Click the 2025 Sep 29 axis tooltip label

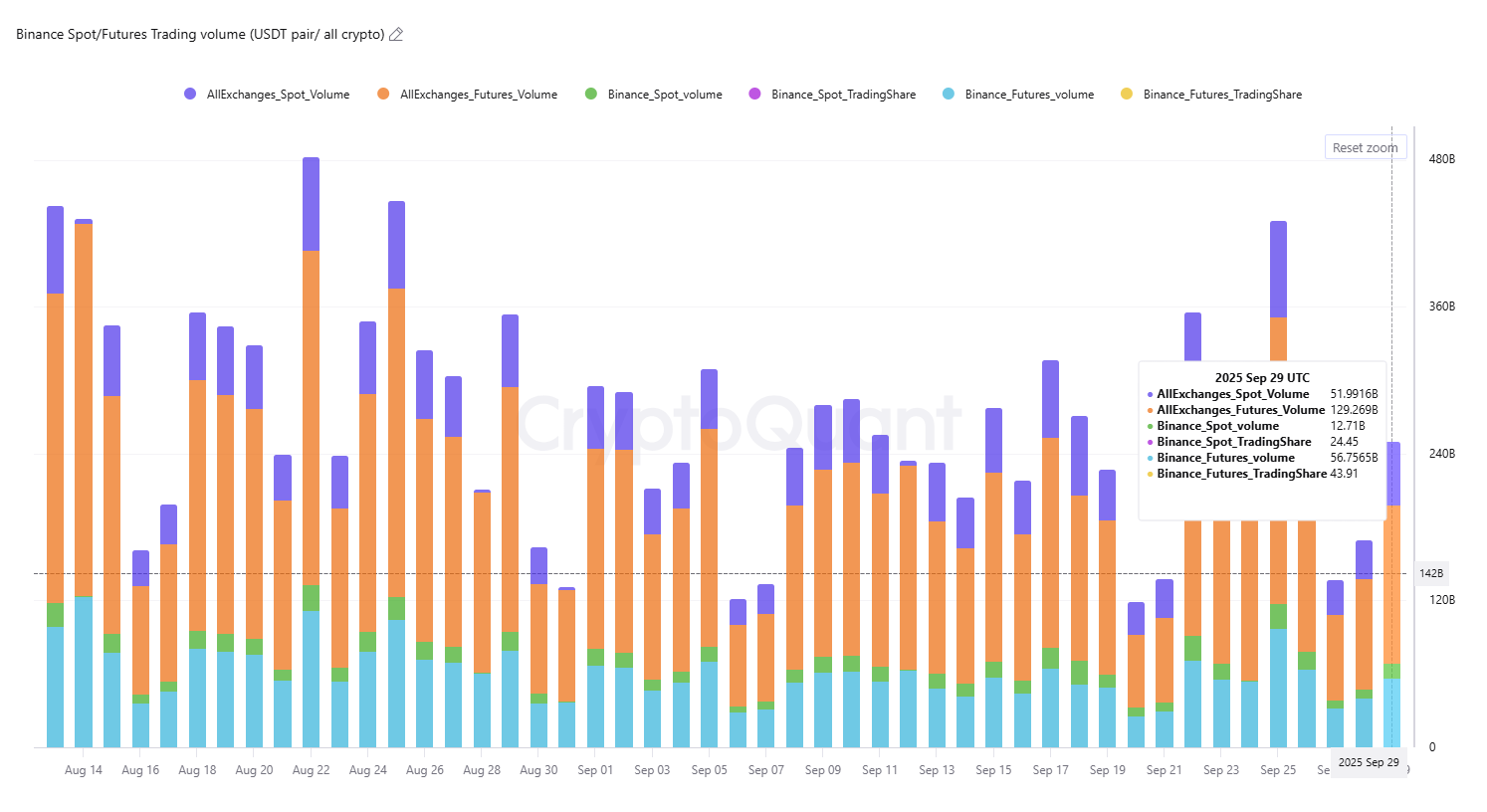coord(1369,762)
